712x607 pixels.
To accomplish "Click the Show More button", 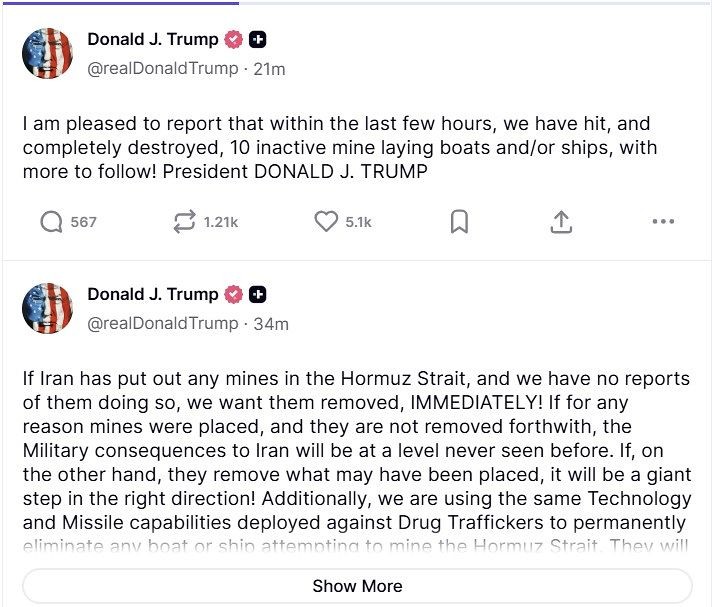I will [x=357, y=586].
